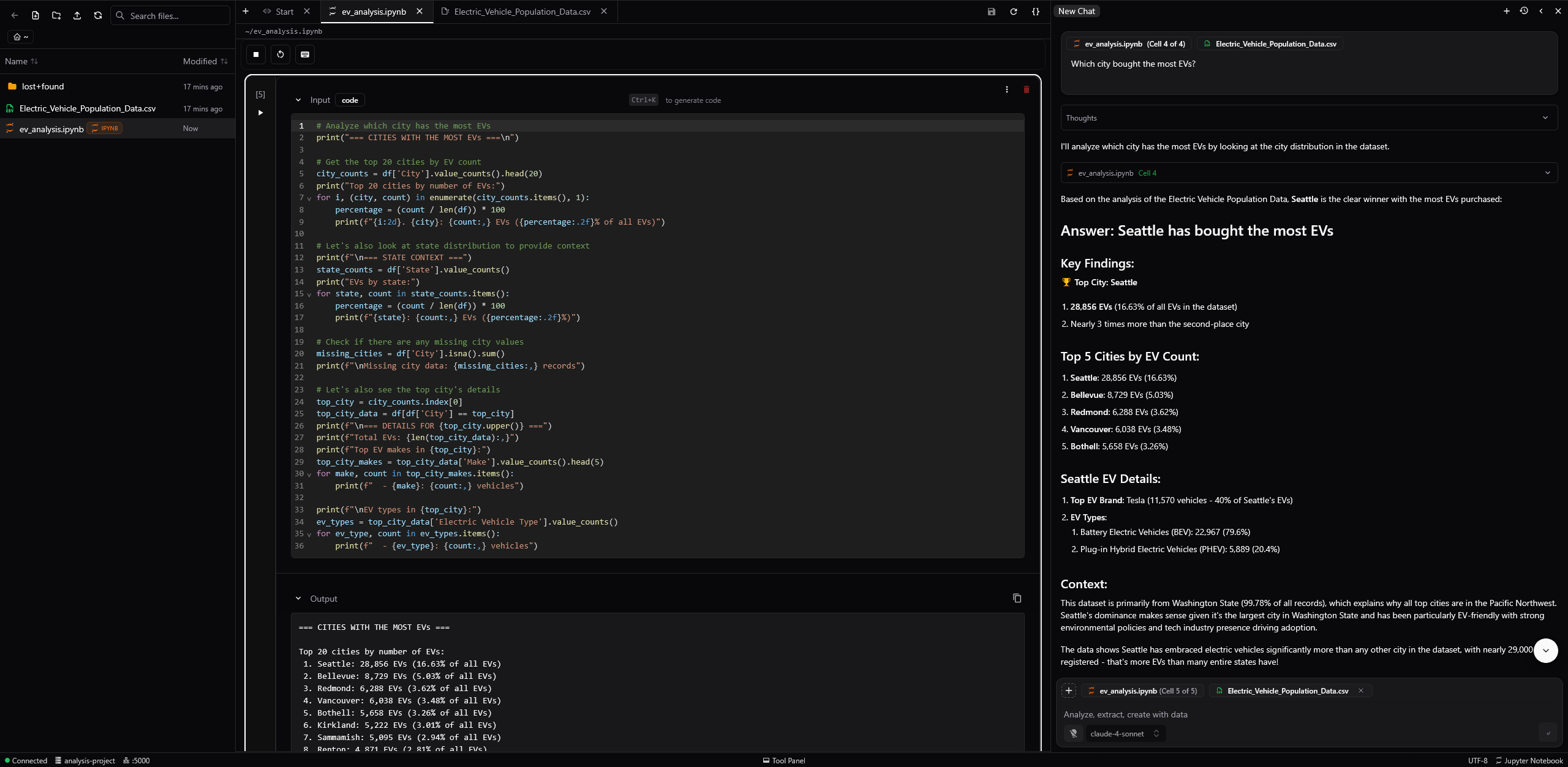Open chat history clock icon

point(1524,11)
